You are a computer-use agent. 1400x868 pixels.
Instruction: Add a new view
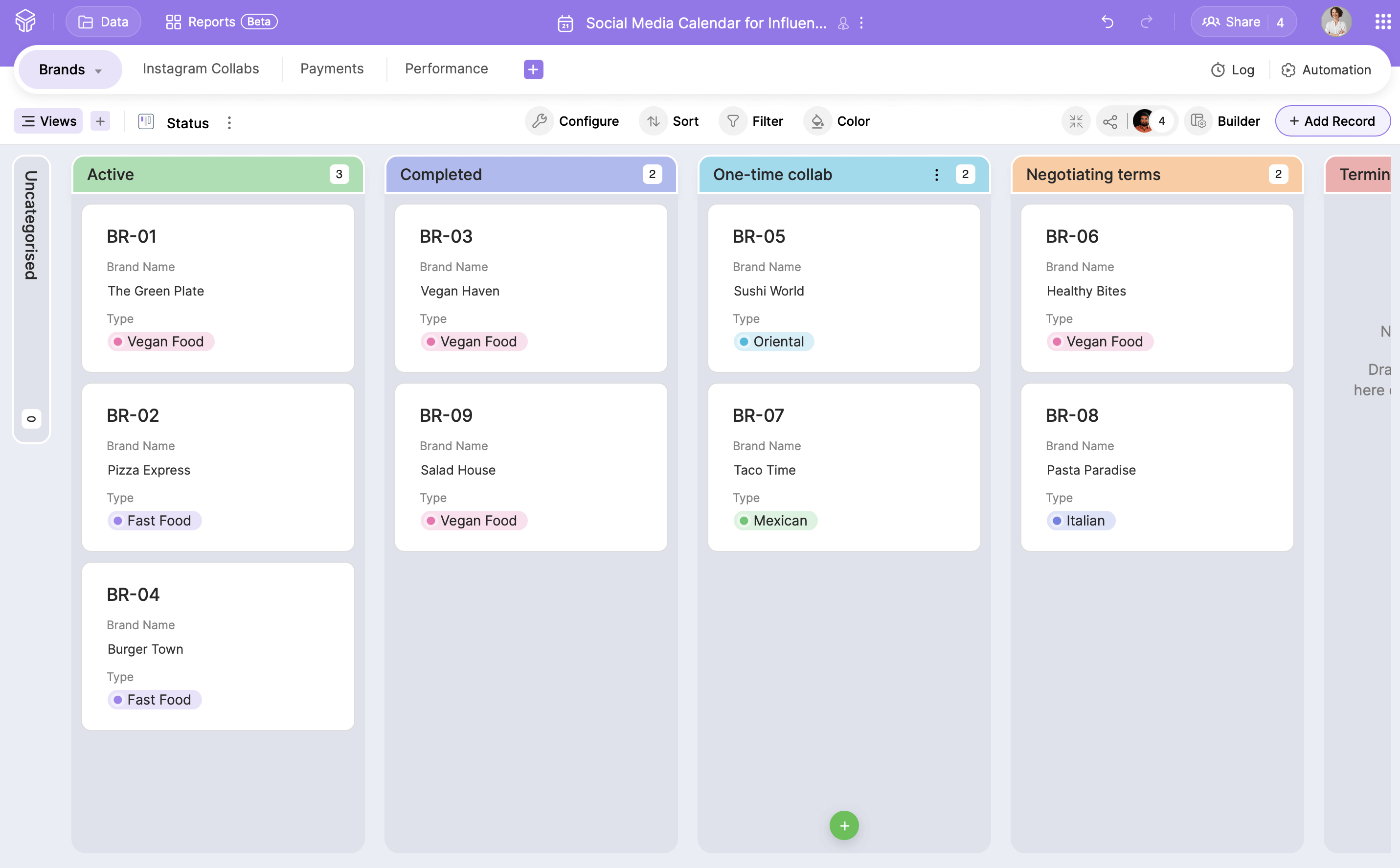click(100, 121)
